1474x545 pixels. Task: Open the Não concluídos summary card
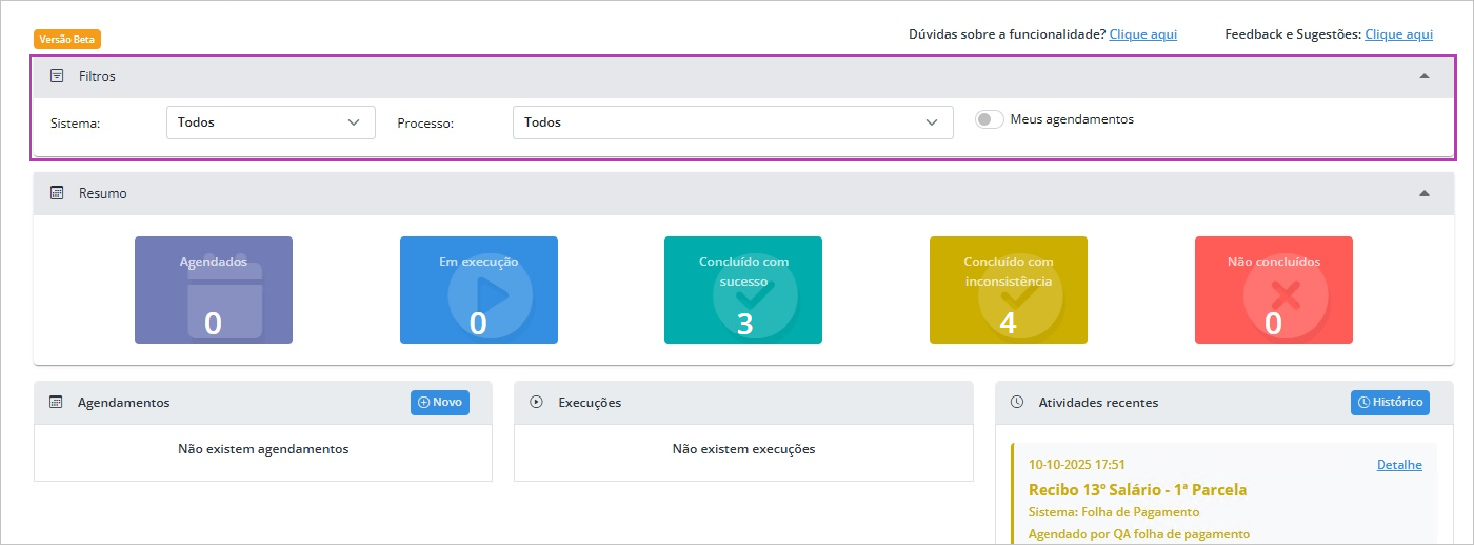click(x=1274, y=290)
